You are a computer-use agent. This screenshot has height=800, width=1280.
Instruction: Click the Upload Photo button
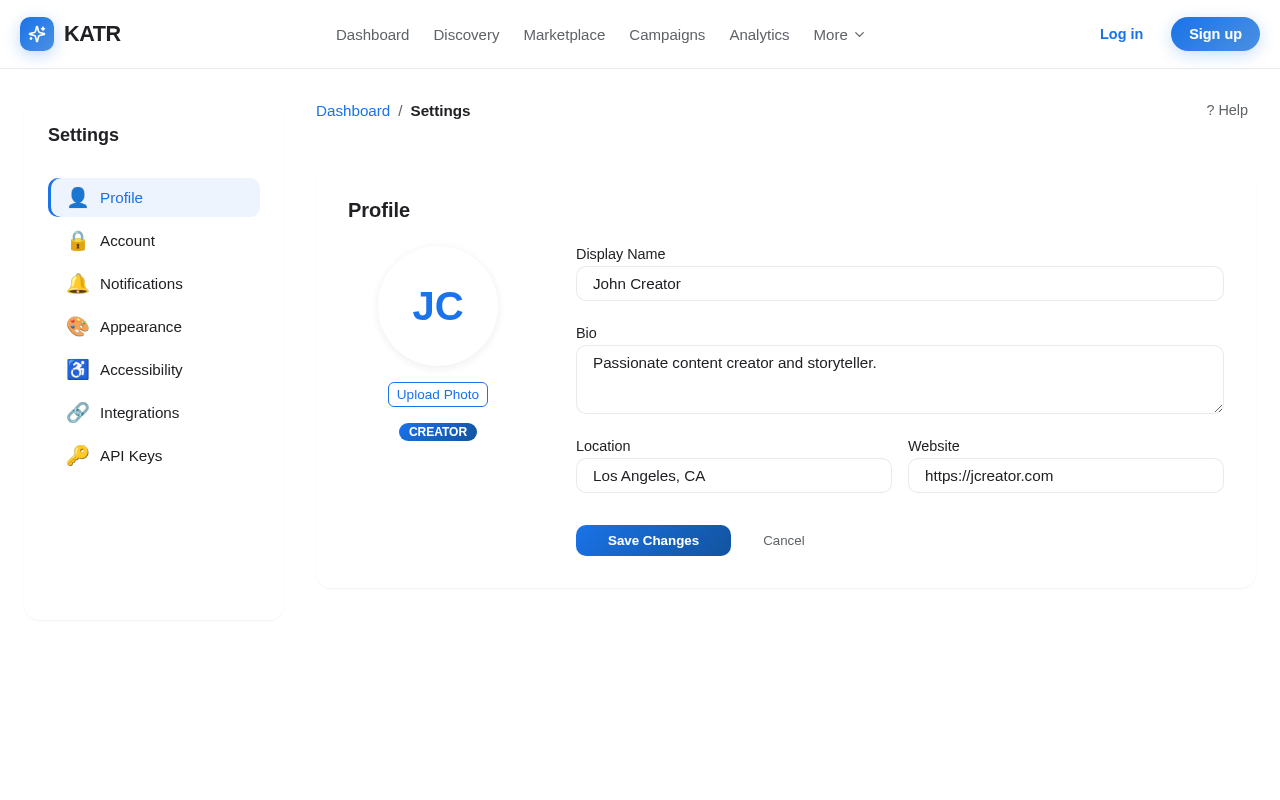click(438, 395)
